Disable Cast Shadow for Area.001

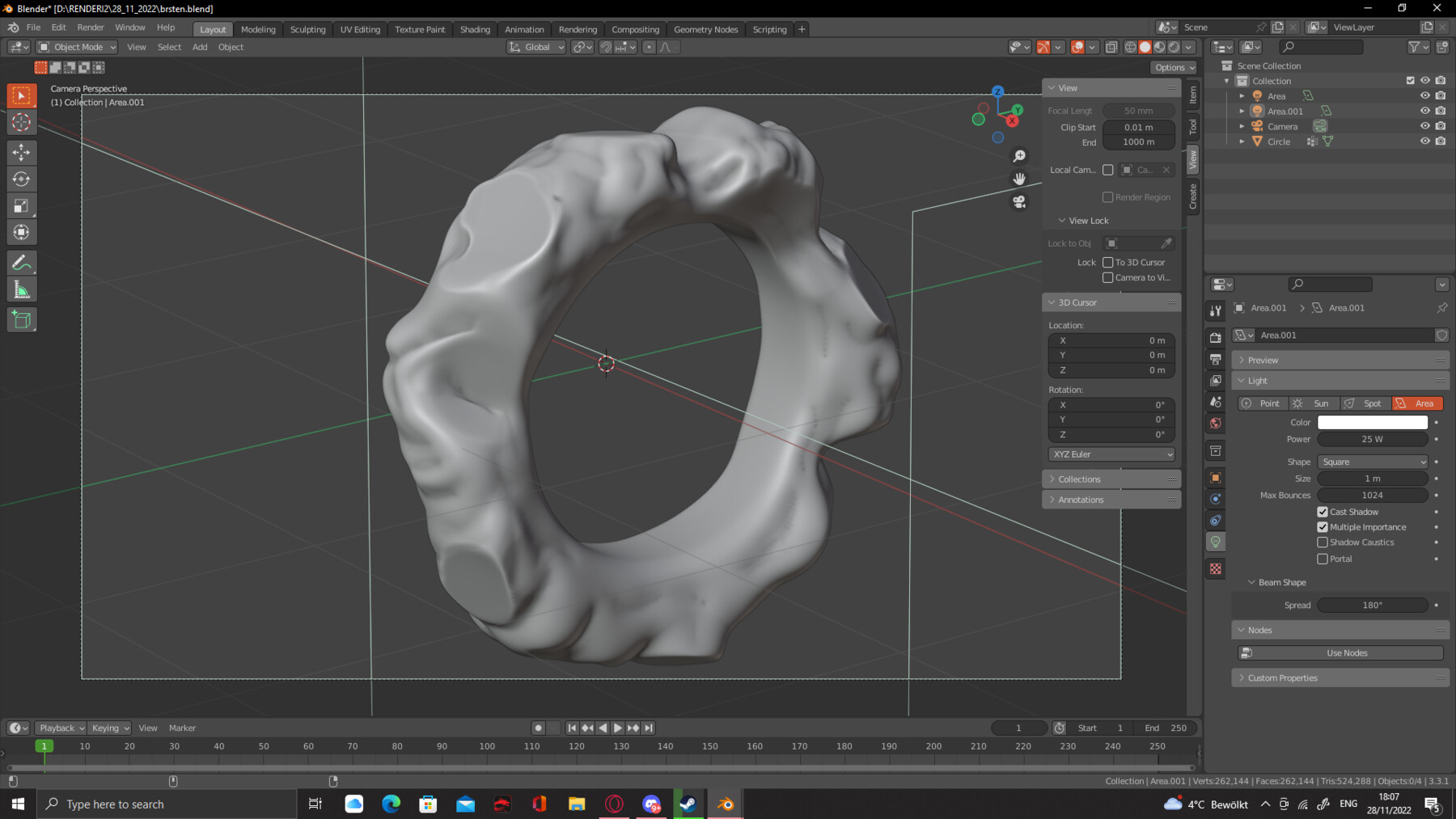tap(1323, 511)
